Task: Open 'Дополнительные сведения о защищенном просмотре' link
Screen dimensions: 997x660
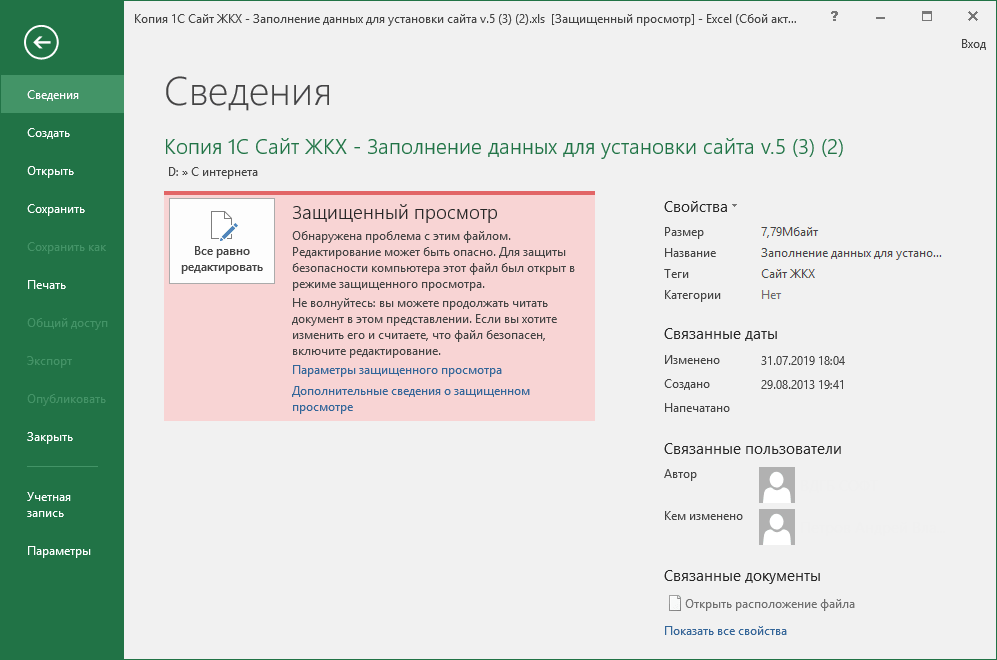Action: pos(410,399)
